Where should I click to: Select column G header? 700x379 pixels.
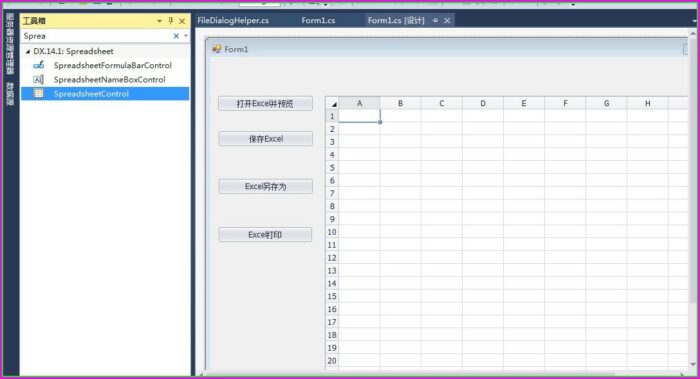click(606, 104)
